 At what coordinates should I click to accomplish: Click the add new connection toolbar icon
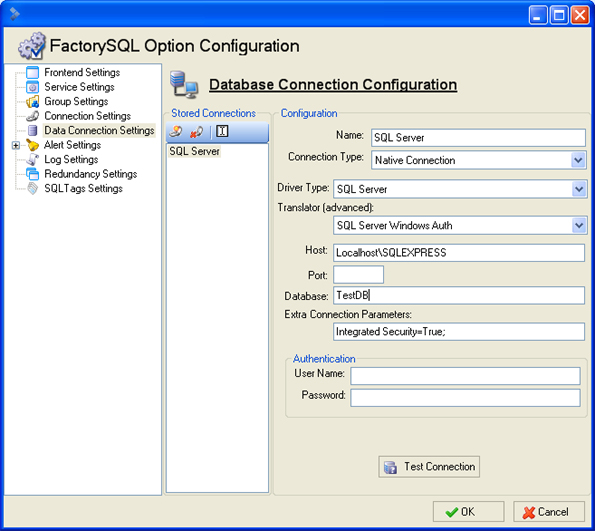click(176, 132)
